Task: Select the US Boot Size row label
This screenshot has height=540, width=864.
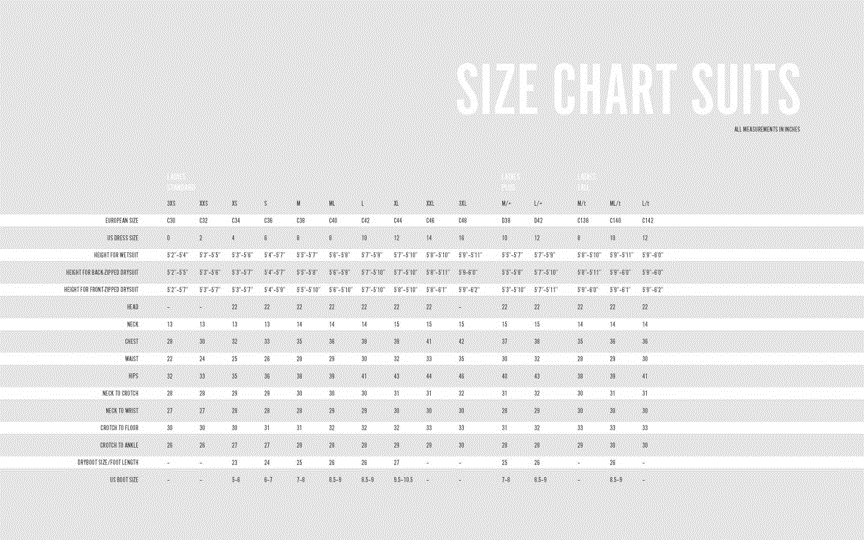Action: [x=124, y=480]
